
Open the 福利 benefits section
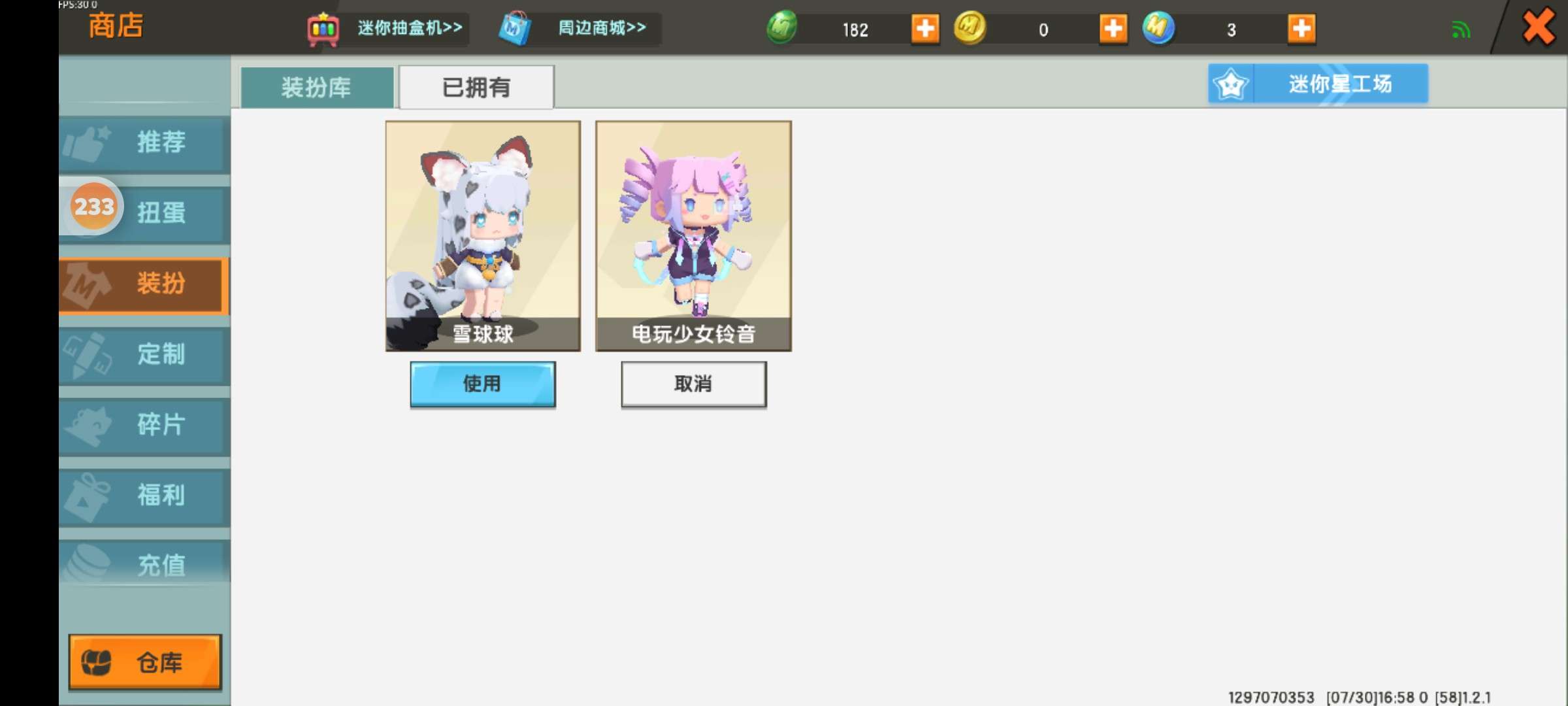(144, 496)
